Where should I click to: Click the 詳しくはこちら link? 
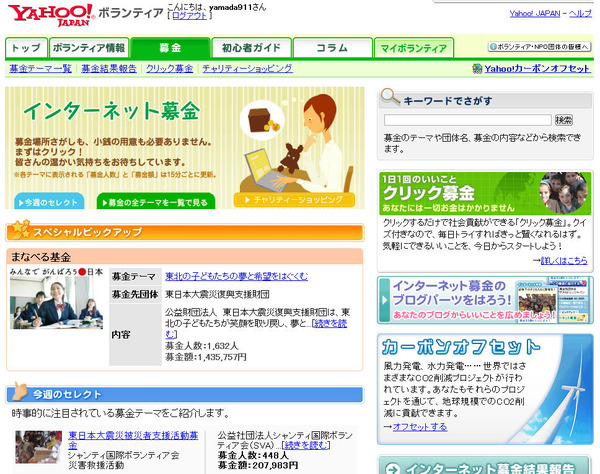[564, 260]
